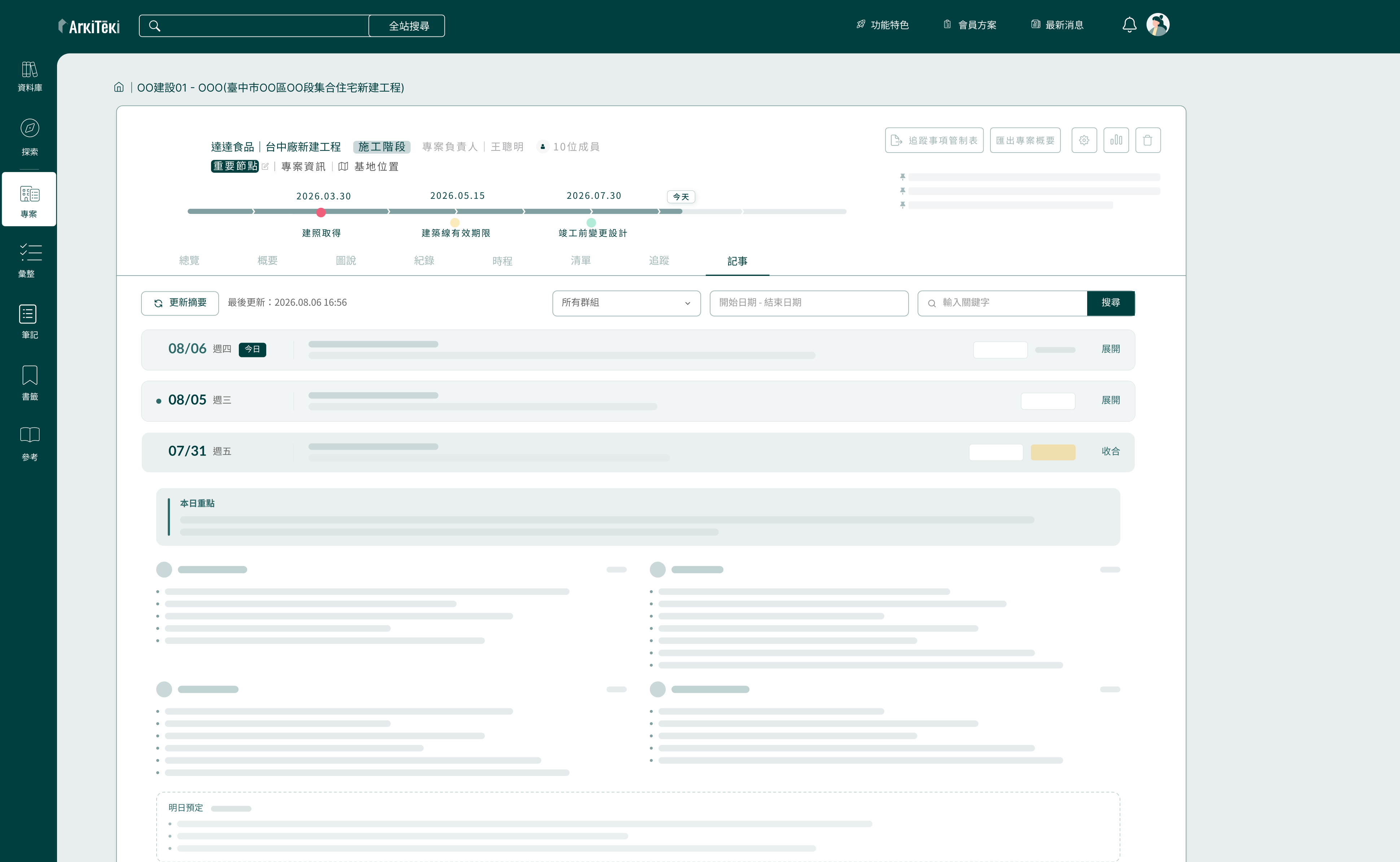Select the 重要節點 tag
Screen dimensions: 1400x862
click(235, 166)
